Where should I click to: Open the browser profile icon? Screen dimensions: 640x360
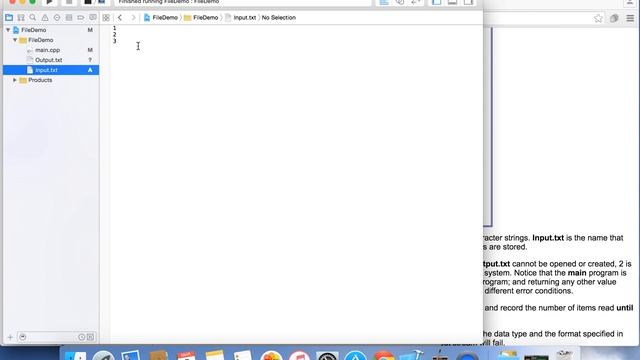coord(630,2)
